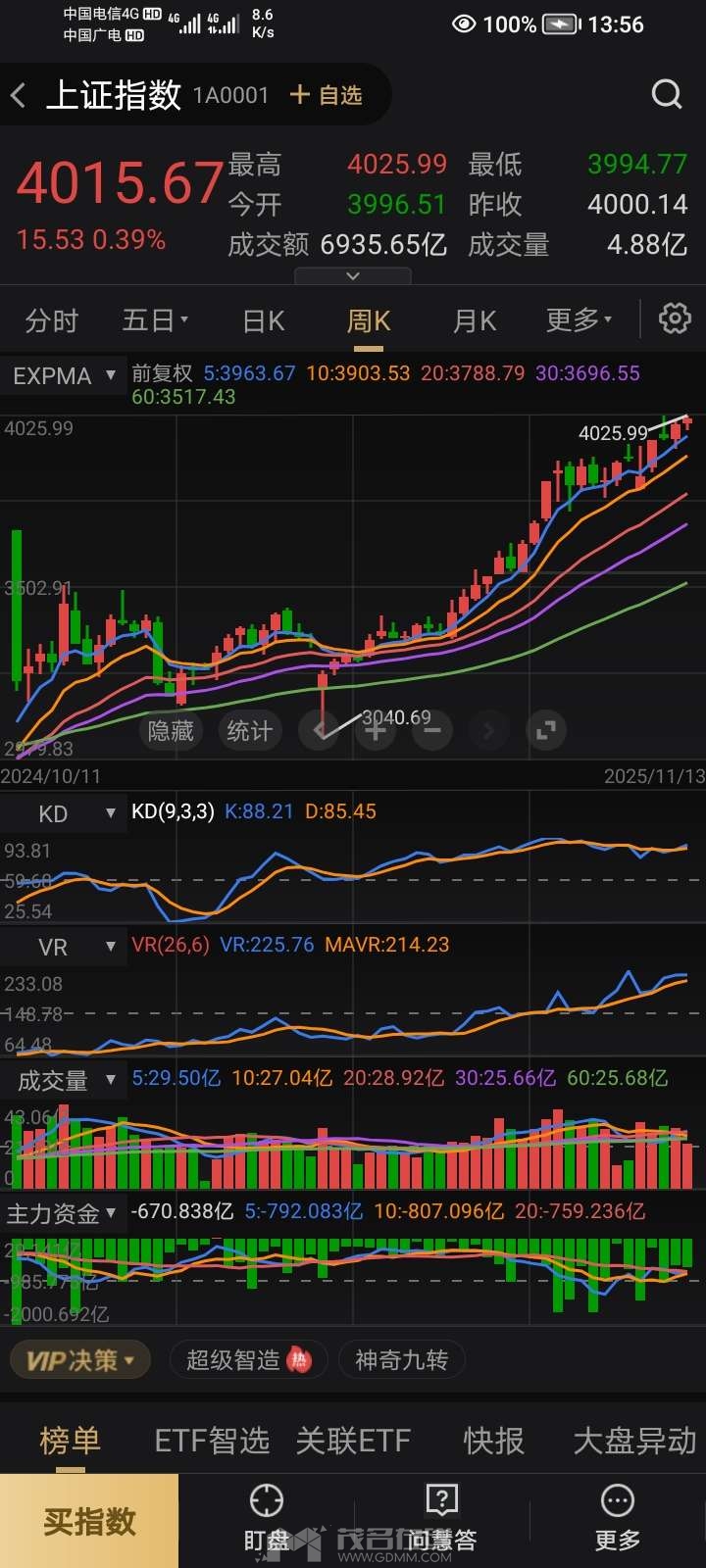Screen dimensions: 706x1568
Task: Enter fullscreen chart mode icon
Action: click(546, 730)
